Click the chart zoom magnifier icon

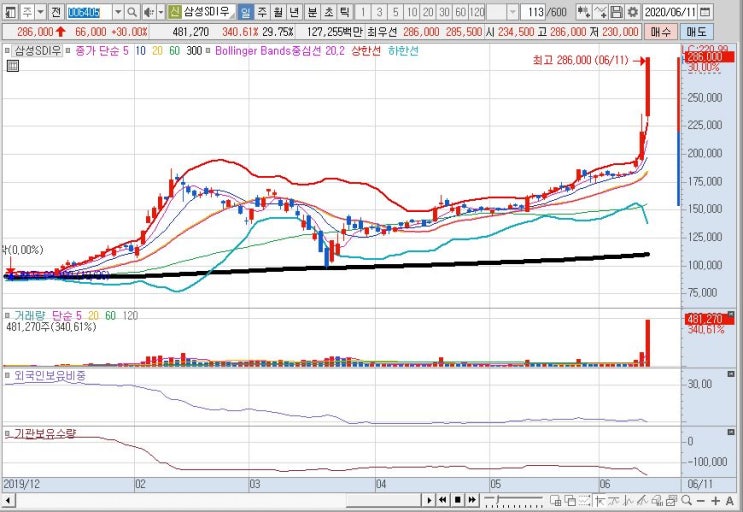(x=686, y=500)
